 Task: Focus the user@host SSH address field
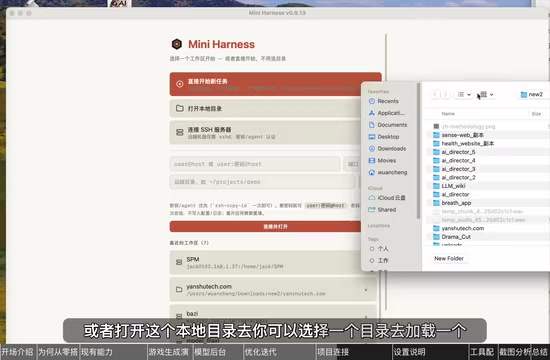pyautogui.click(x=255, y=164)
